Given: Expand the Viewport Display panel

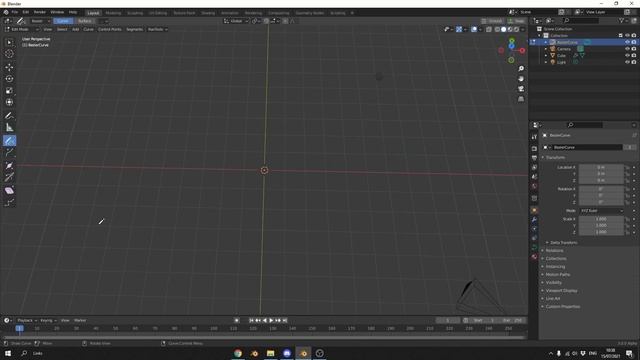Looking at the screenshot, I should click(x=561, y=291).
